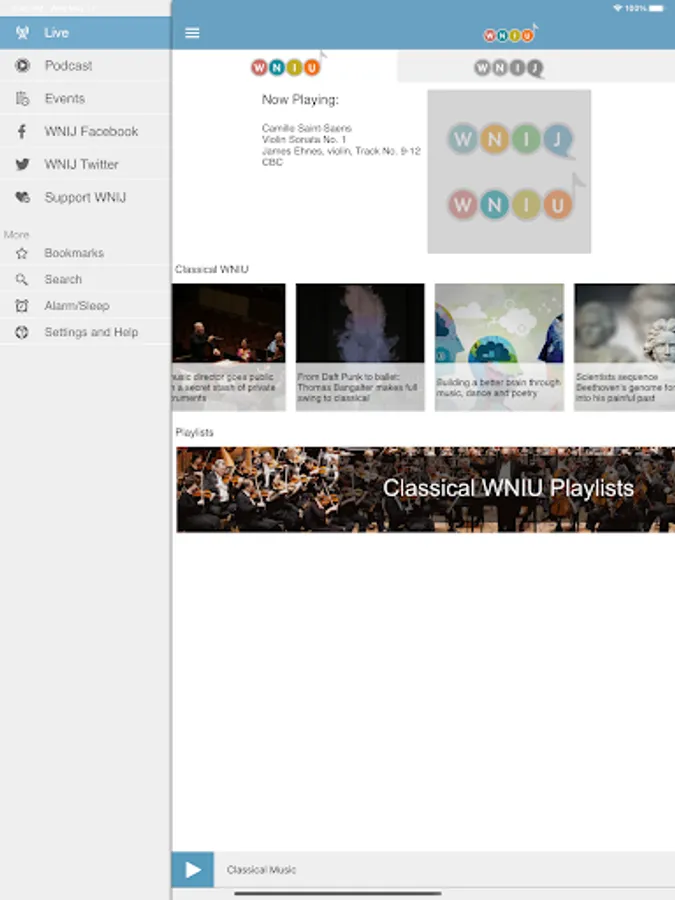Click the Camille Saint-Saens track info

341,145
